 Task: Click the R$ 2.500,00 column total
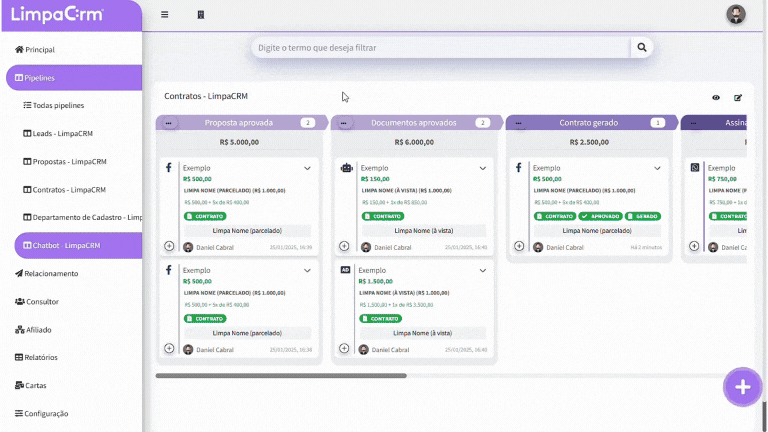pyautogui.click(x=589, y=142)
